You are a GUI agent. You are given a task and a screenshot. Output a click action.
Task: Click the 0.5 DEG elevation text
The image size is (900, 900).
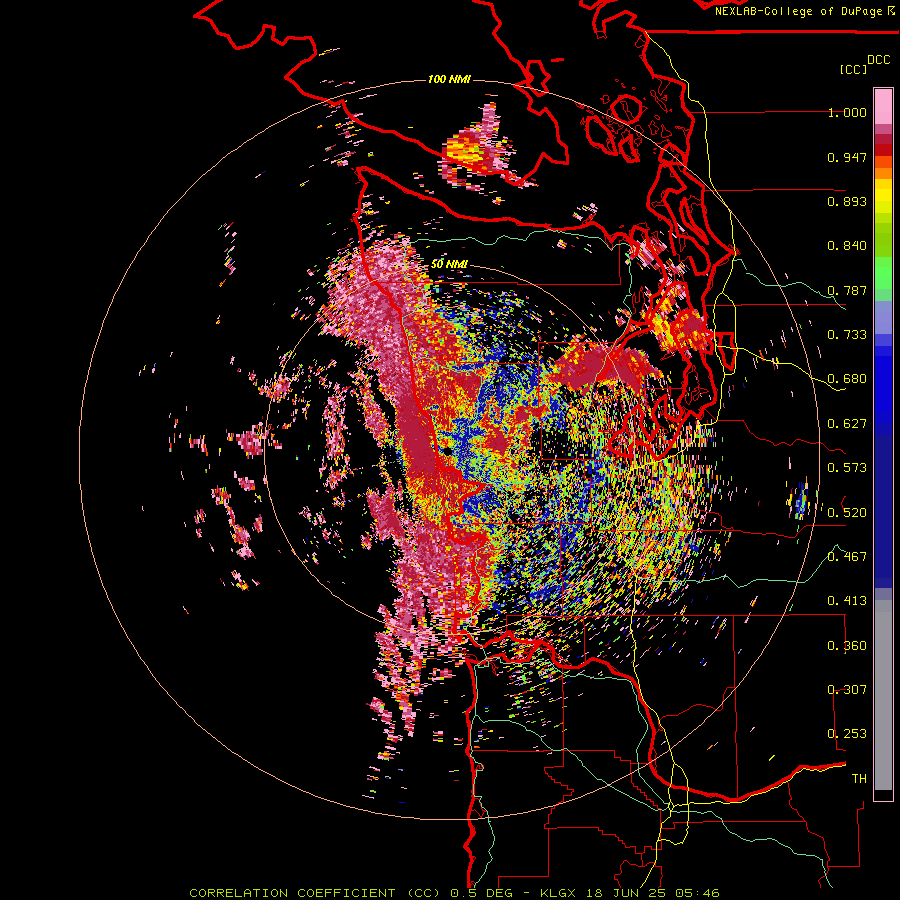(483, 893)
